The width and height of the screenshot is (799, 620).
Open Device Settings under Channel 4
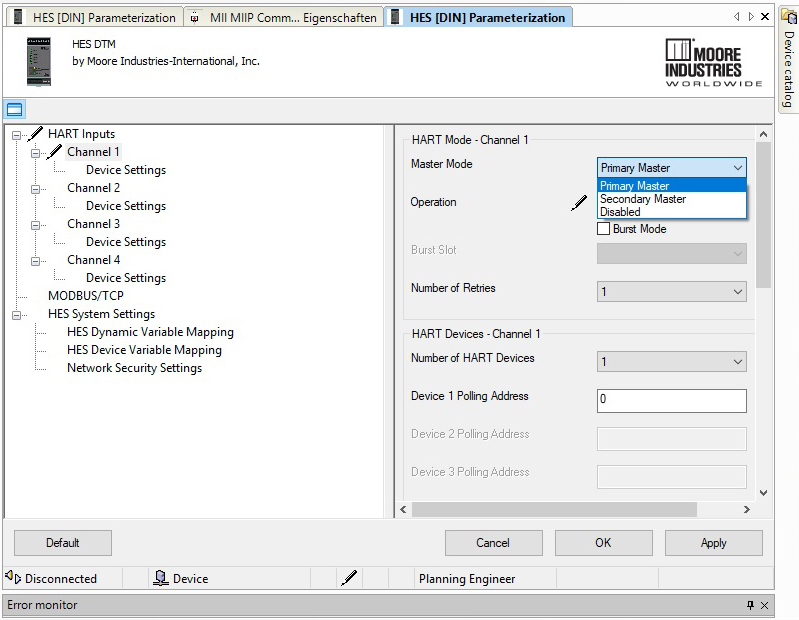(x=126, y=278)
